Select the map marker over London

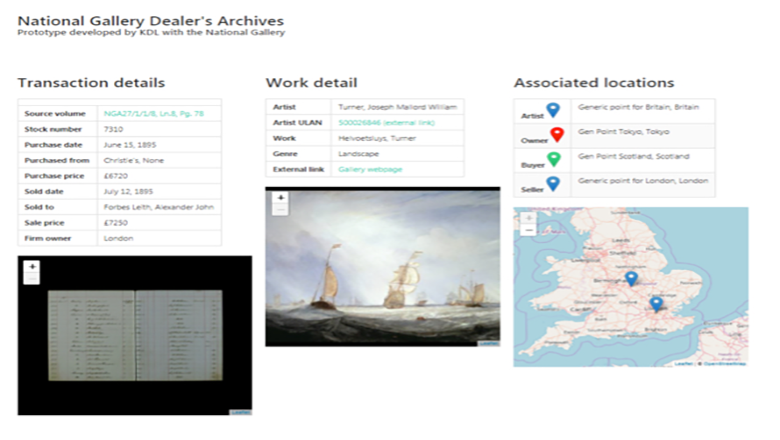click(x=656, y=304)
